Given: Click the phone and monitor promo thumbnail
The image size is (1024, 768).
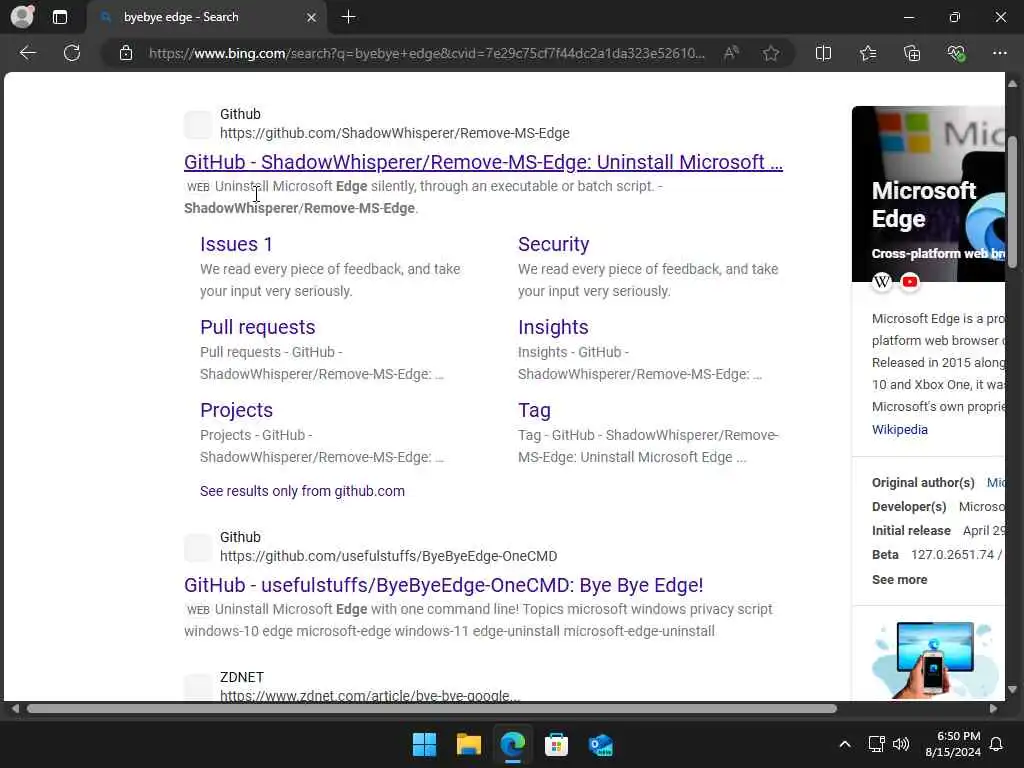Looking at the screenshot, I should pos(935,660).
